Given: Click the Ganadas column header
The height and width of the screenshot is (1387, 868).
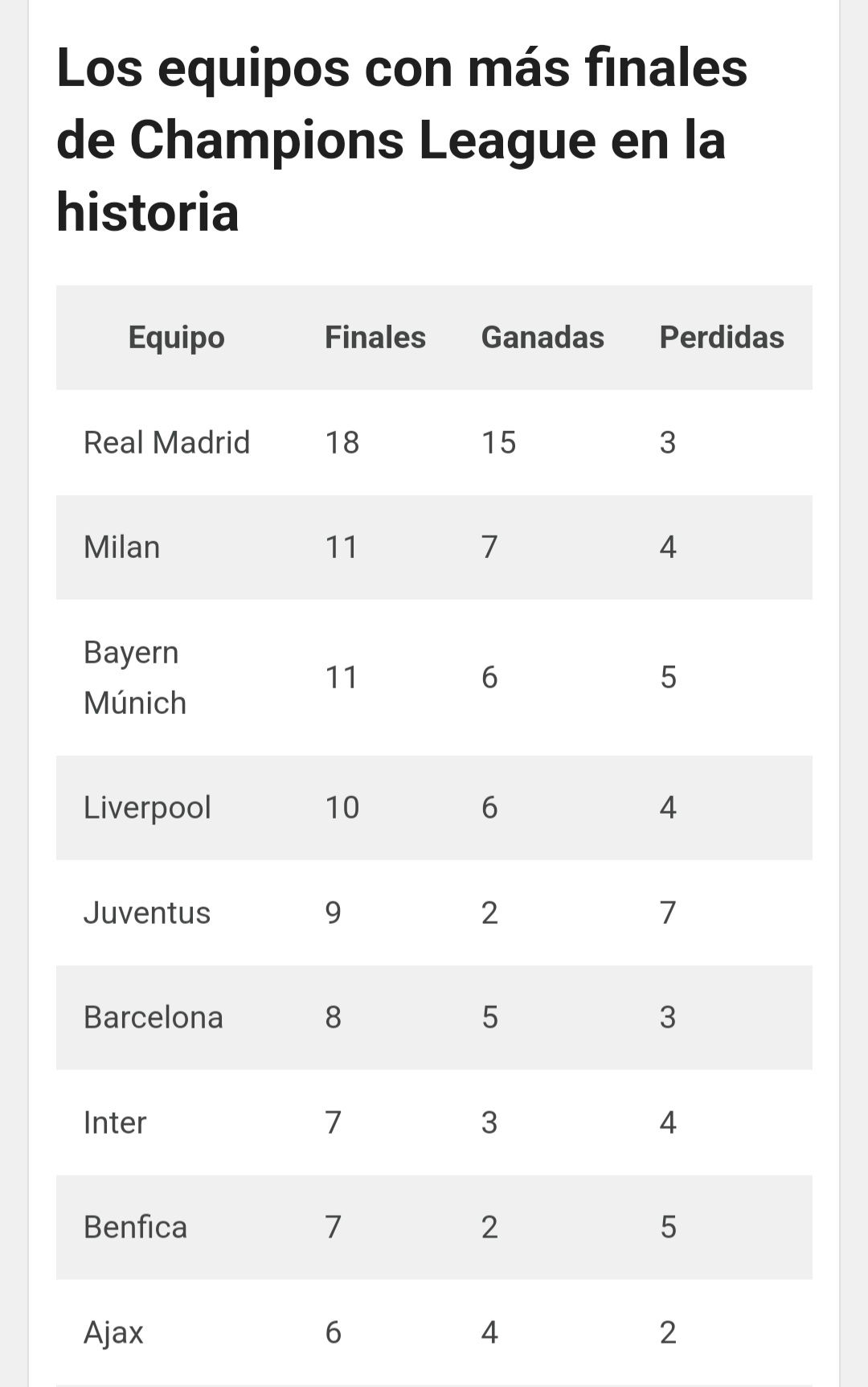Looking at the screenshot, I should coord(542,338).
